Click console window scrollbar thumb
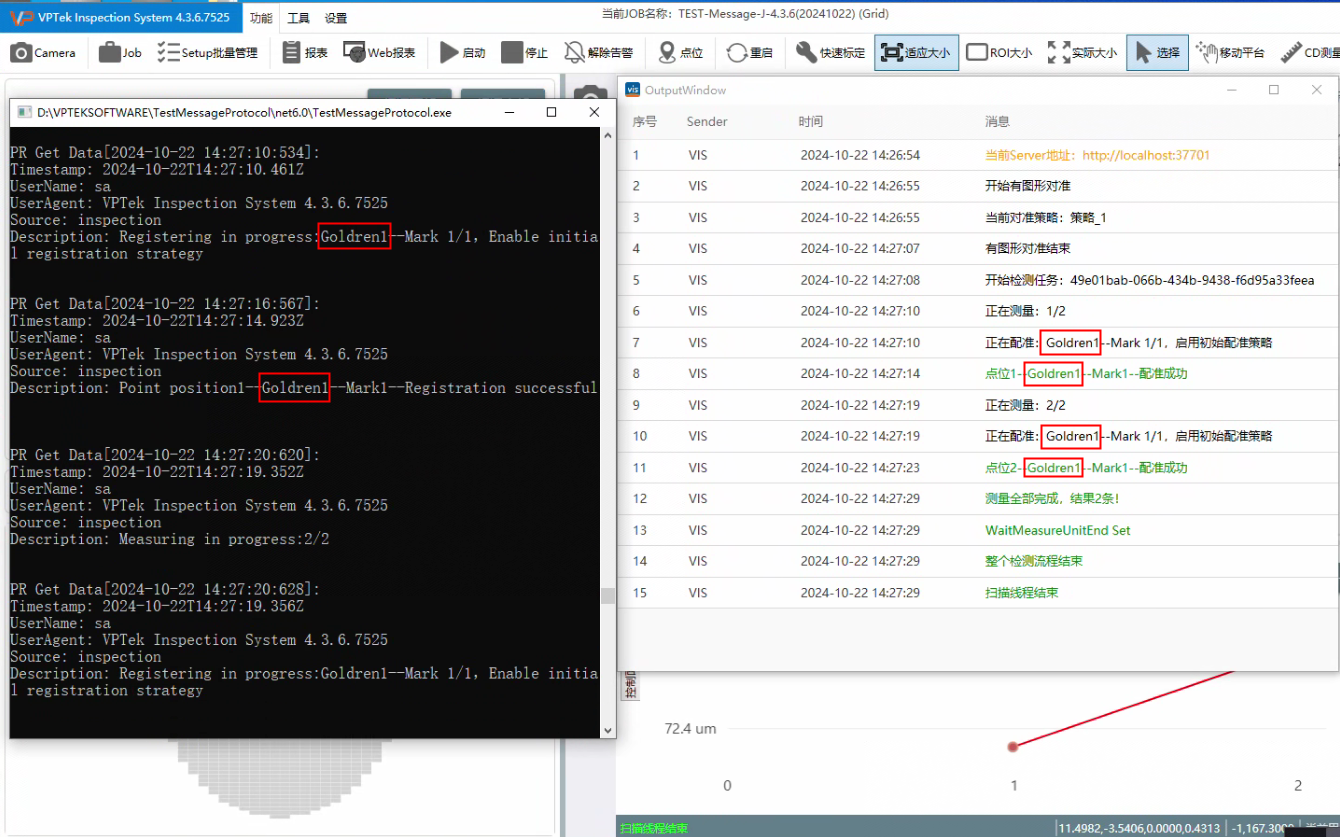 pyautogui.click(x=607, y=596)
